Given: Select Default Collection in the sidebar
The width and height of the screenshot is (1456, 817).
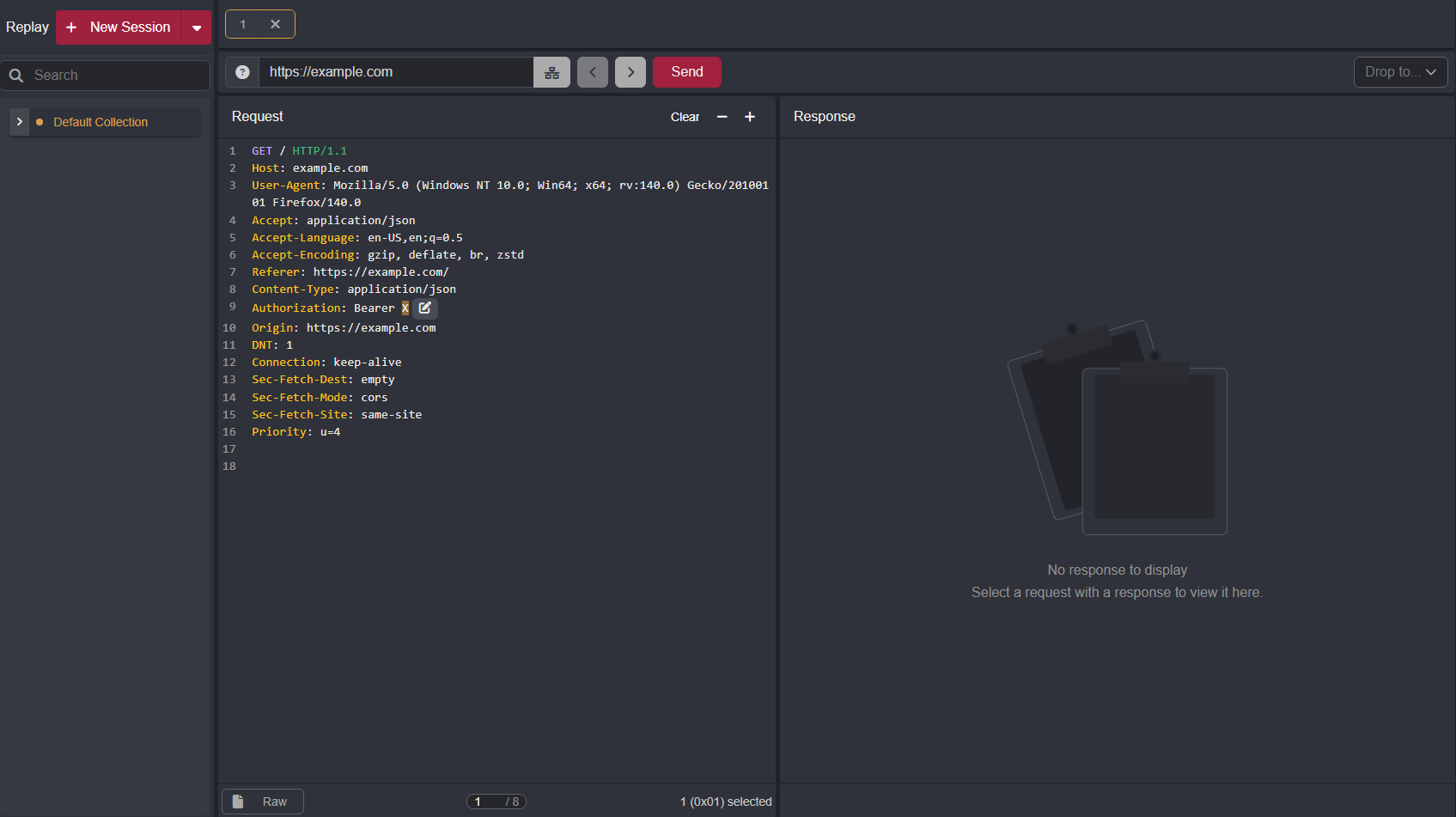Looking at the screenshot, I should click(x=101, y=122).
